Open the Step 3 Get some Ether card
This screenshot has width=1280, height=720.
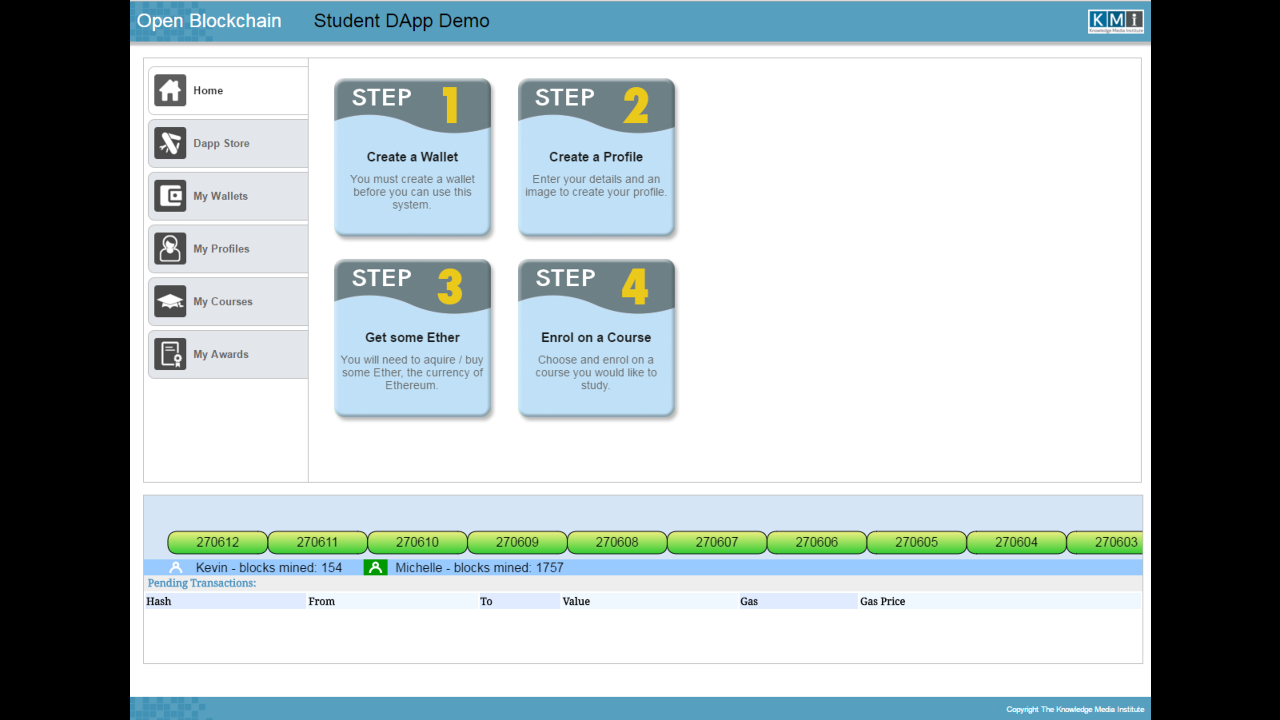(x=412, y=337)
